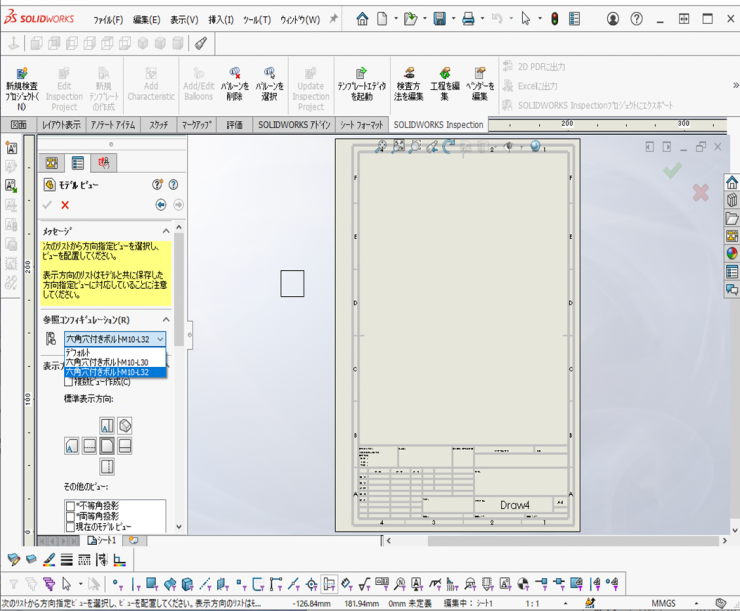Select 六角穴付きボルトM10-L30 from the list
This screenshot has width=740, height=611.
(107, 362)
